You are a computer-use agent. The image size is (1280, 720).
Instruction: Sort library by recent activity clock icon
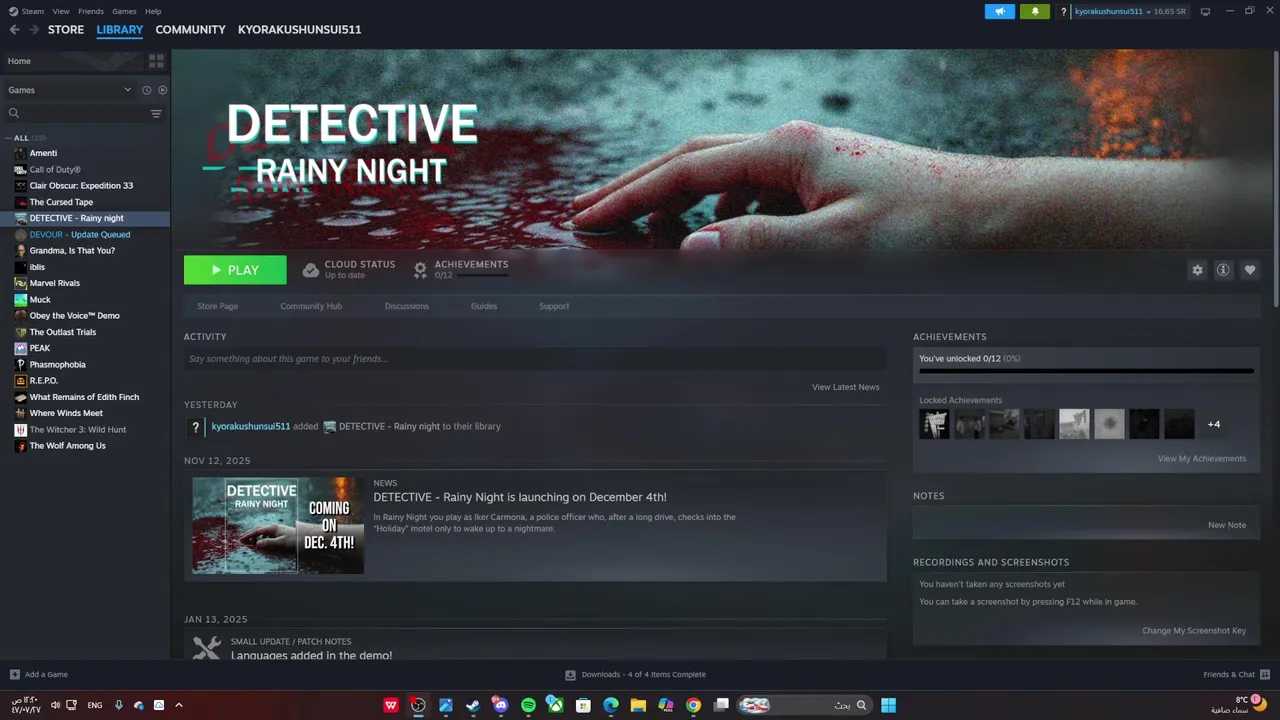(146, 90)
